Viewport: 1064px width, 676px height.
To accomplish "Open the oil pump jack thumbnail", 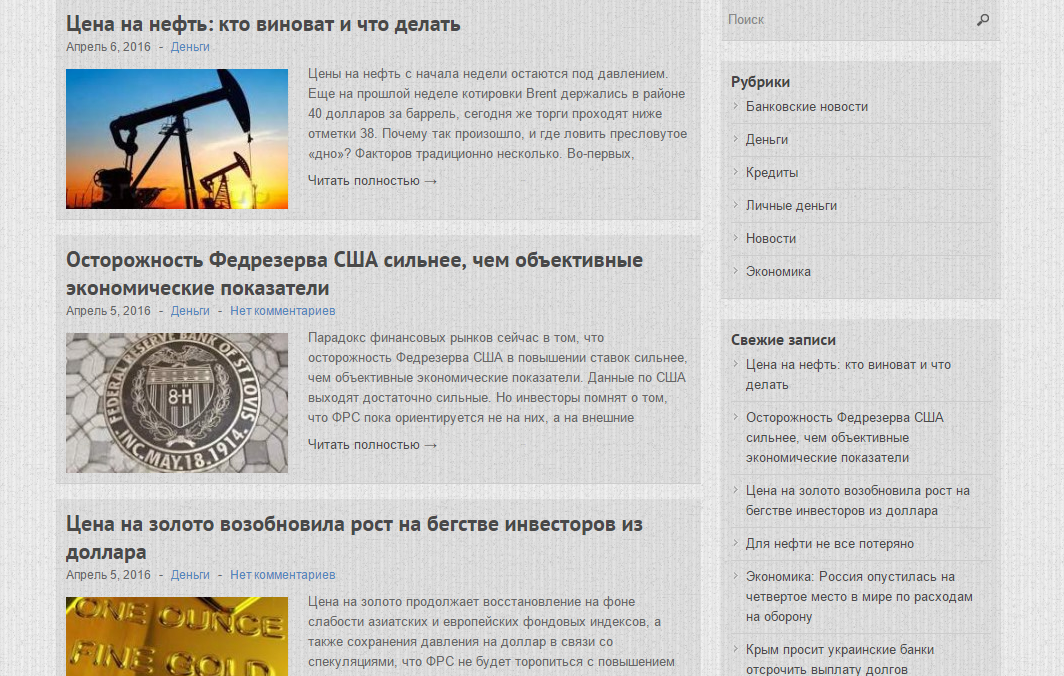I will pos(176,138).
